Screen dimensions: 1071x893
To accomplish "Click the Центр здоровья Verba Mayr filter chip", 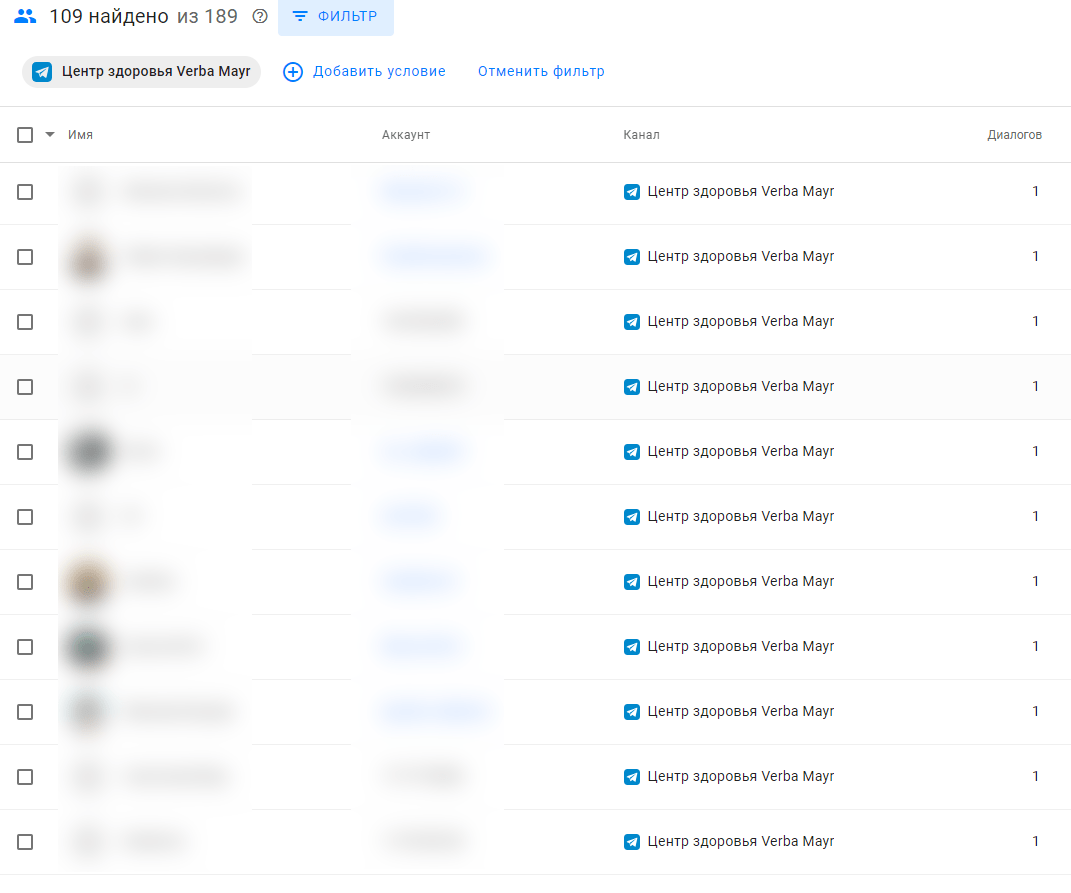I will coord(155,72).
